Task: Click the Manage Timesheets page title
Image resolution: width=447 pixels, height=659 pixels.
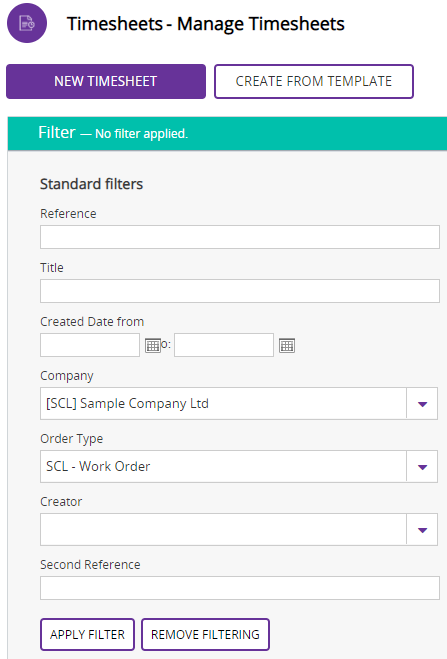Action: [x=206, y=24]
